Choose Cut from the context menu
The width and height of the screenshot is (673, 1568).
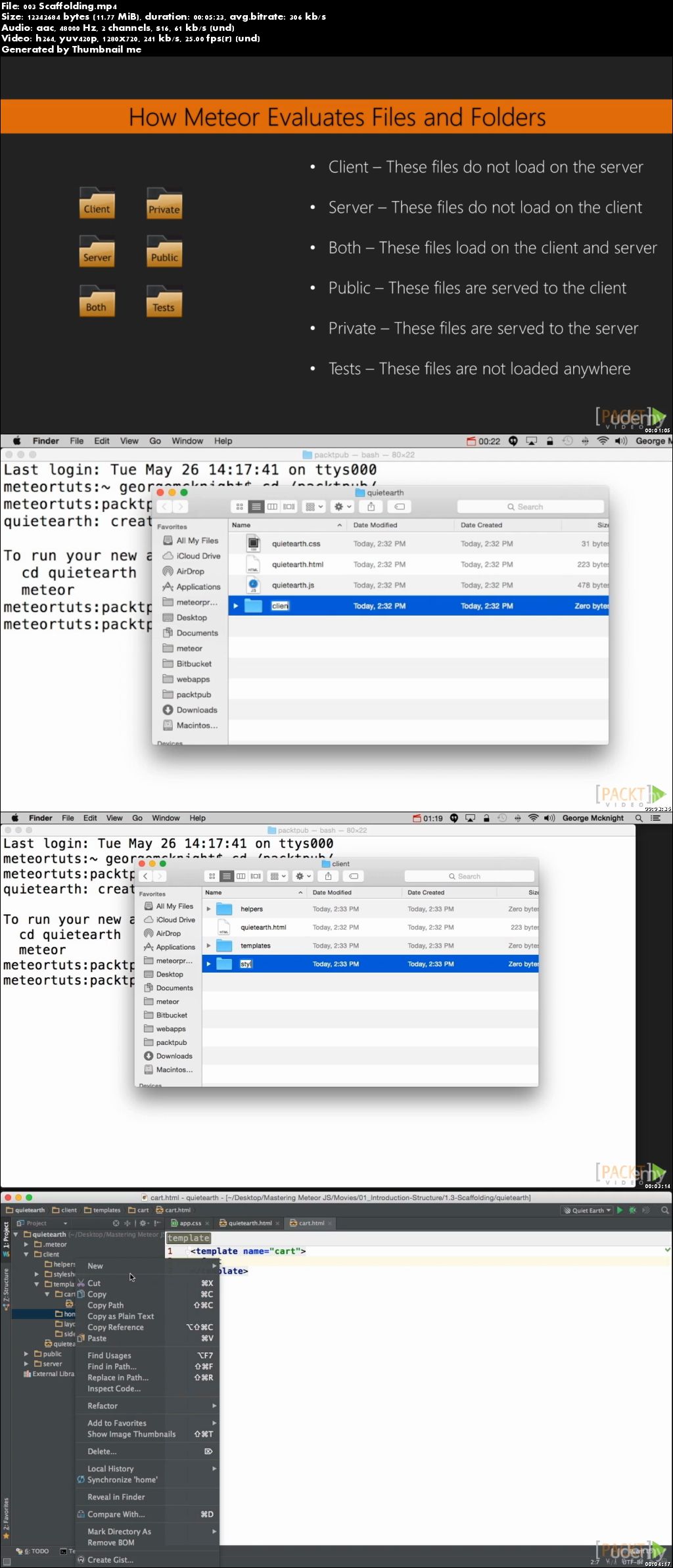147,1283
